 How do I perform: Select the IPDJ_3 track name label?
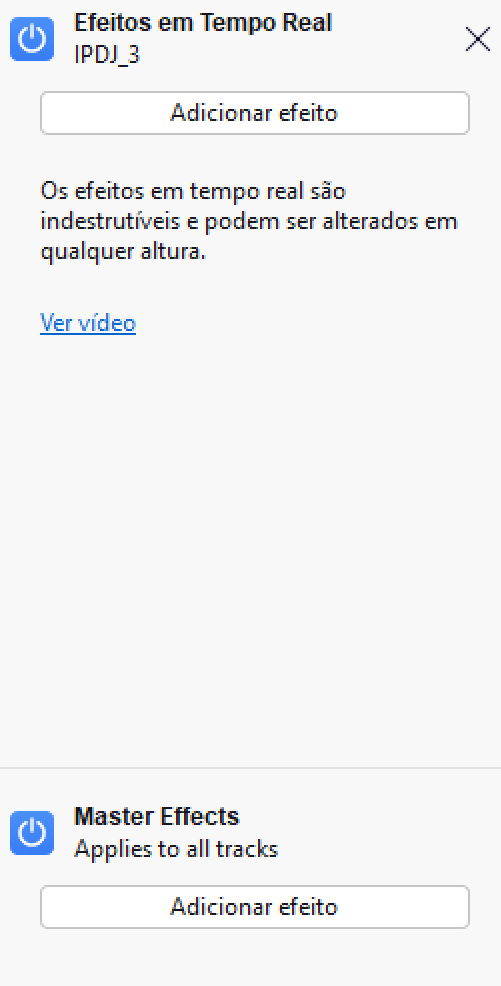[107, 55]
